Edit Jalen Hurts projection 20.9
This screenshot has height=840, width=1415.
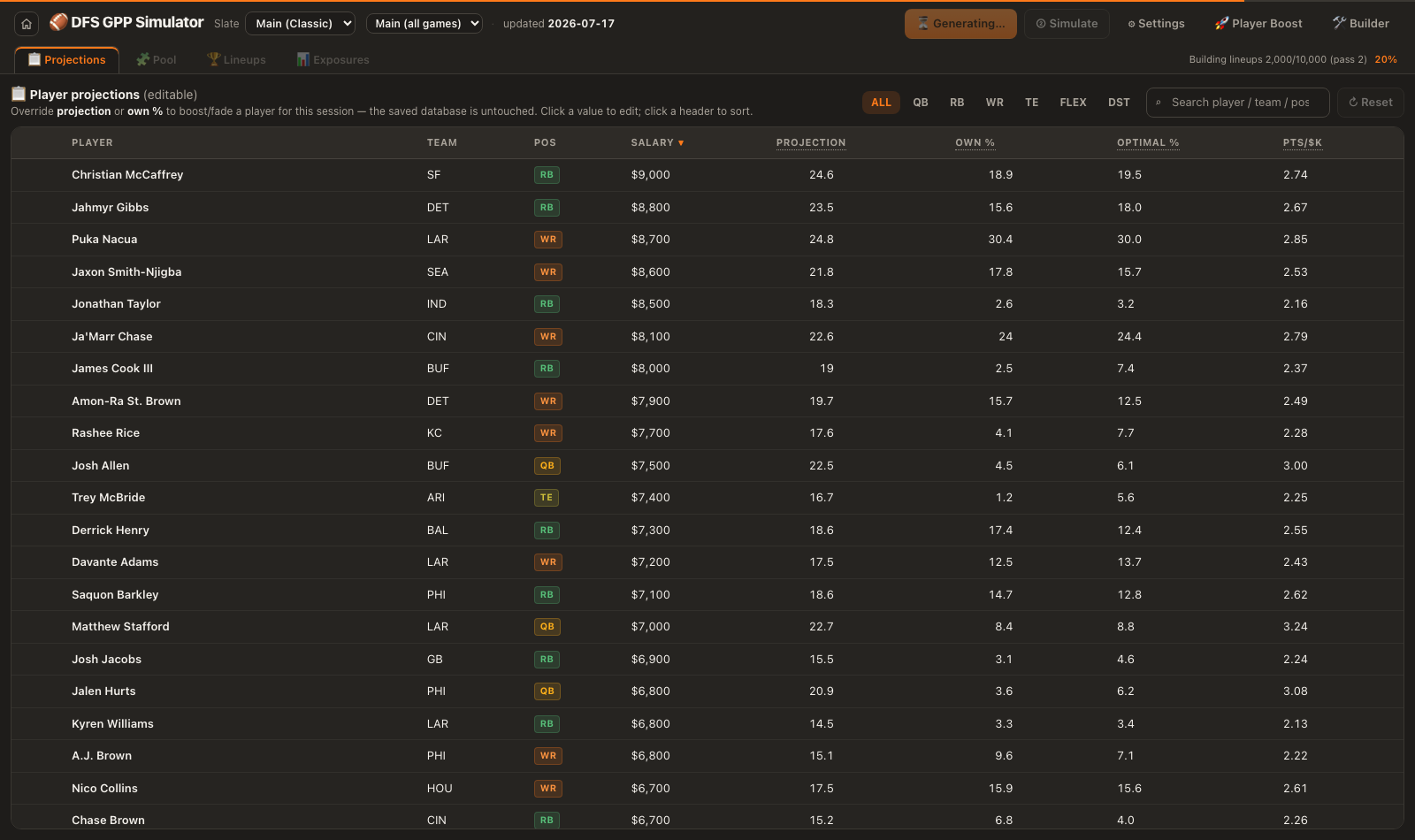click(822, 691)
